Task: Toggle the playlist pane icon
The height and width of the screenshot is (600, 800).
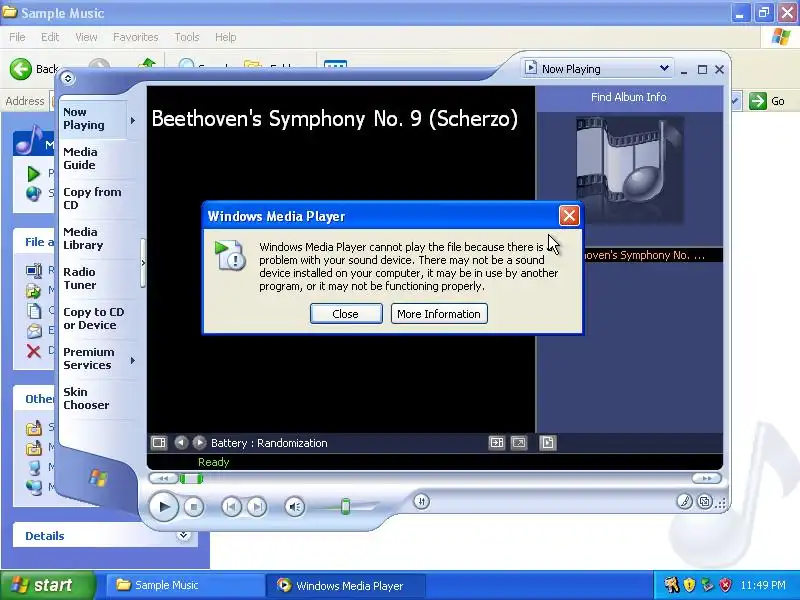Action: tap(547, 442)
